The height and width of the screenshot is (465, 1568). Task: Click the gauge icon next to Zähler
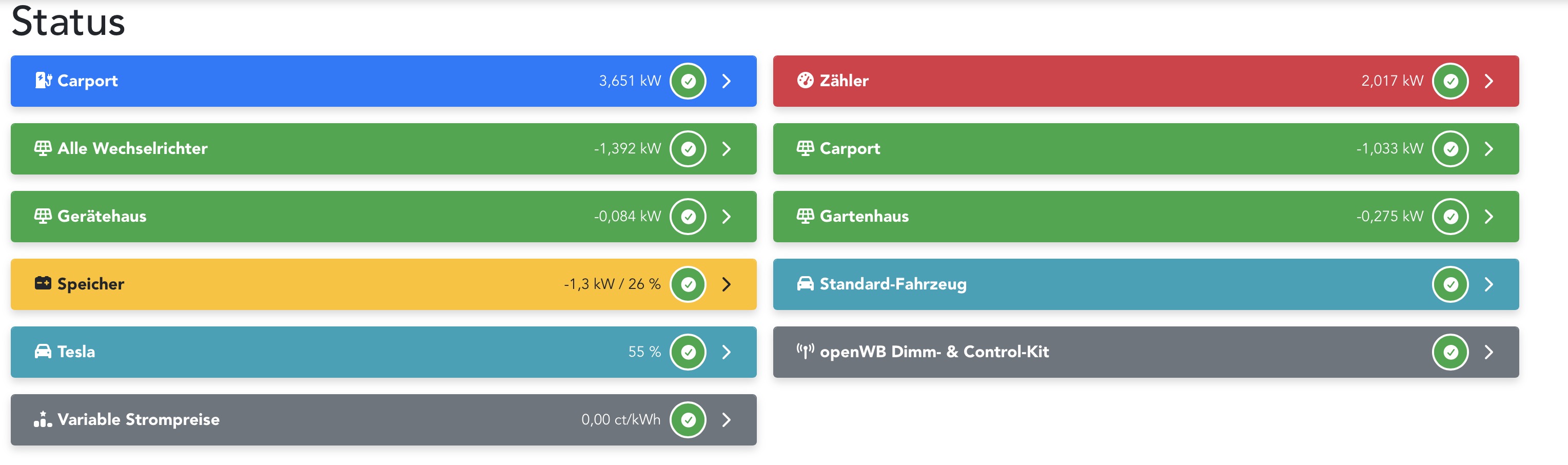(805, 81)
